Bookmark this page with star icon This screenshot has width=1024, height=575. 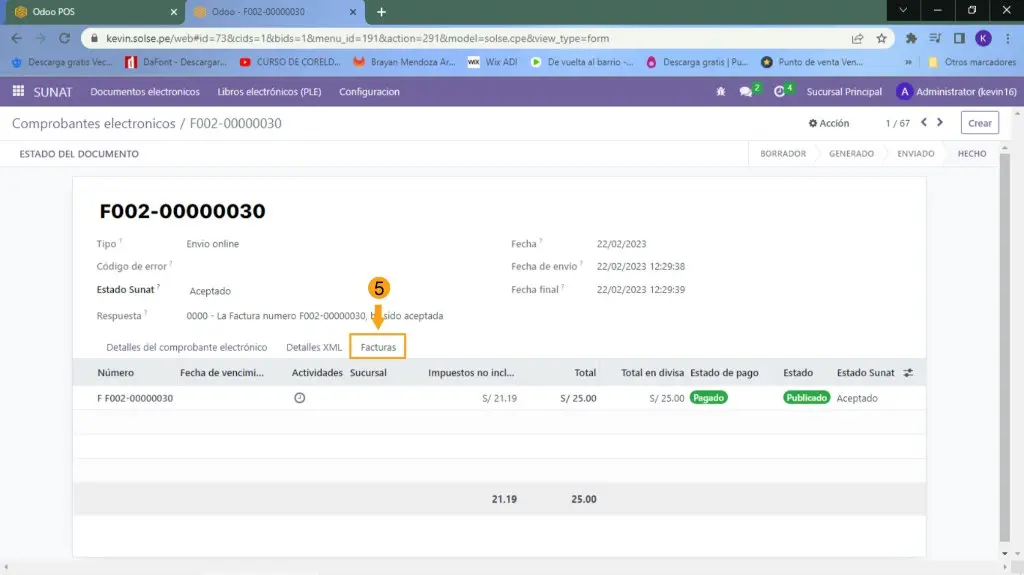tap(881, 38)
